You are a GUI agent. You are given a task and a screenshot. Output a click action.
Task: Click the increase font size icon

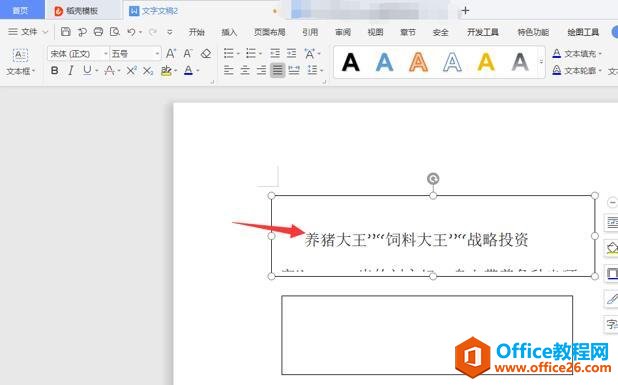click(x=171, y=54)
